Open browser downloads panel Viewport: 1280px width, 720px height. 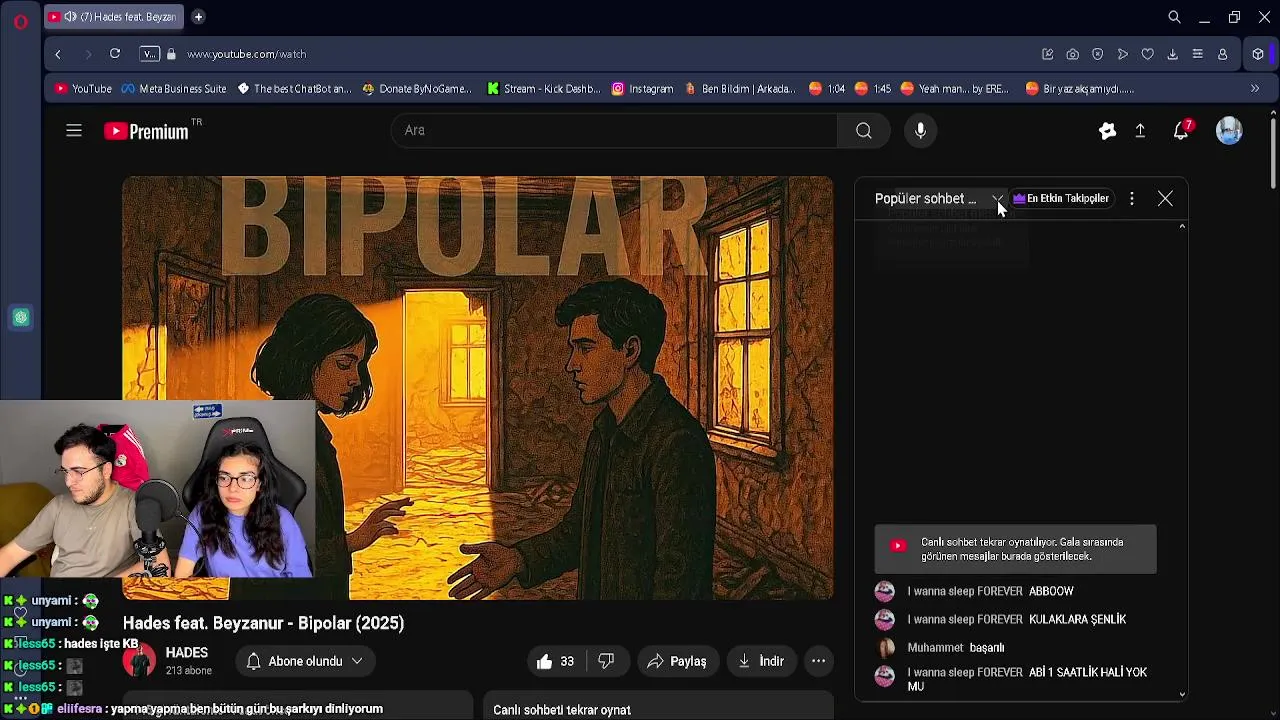click(x=1172, y=54)
